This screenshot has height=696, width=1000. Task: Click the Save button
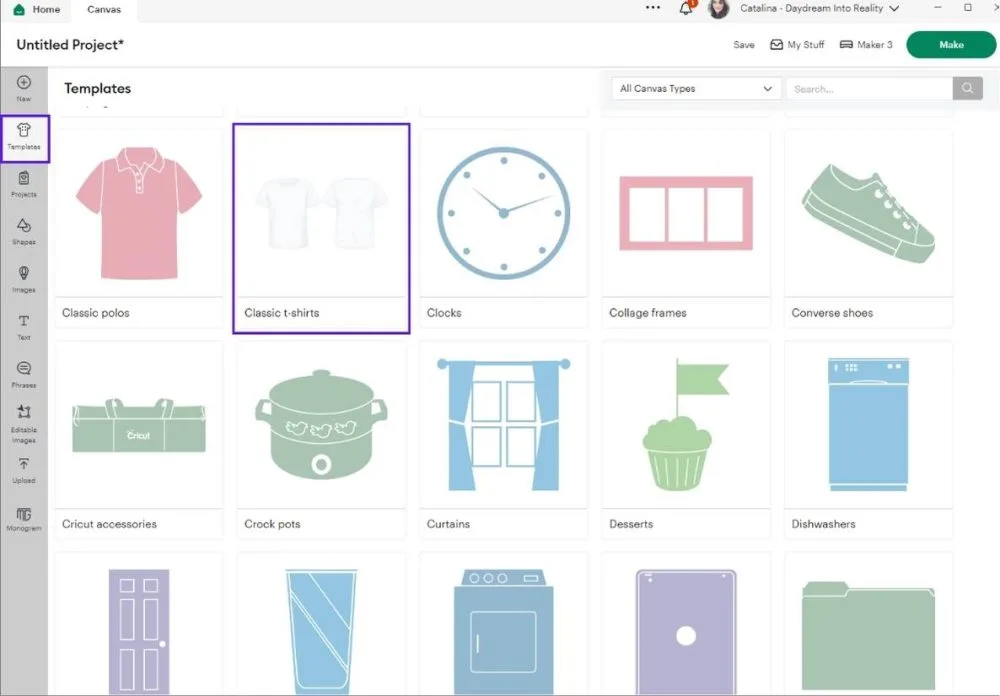pos(744,45)
